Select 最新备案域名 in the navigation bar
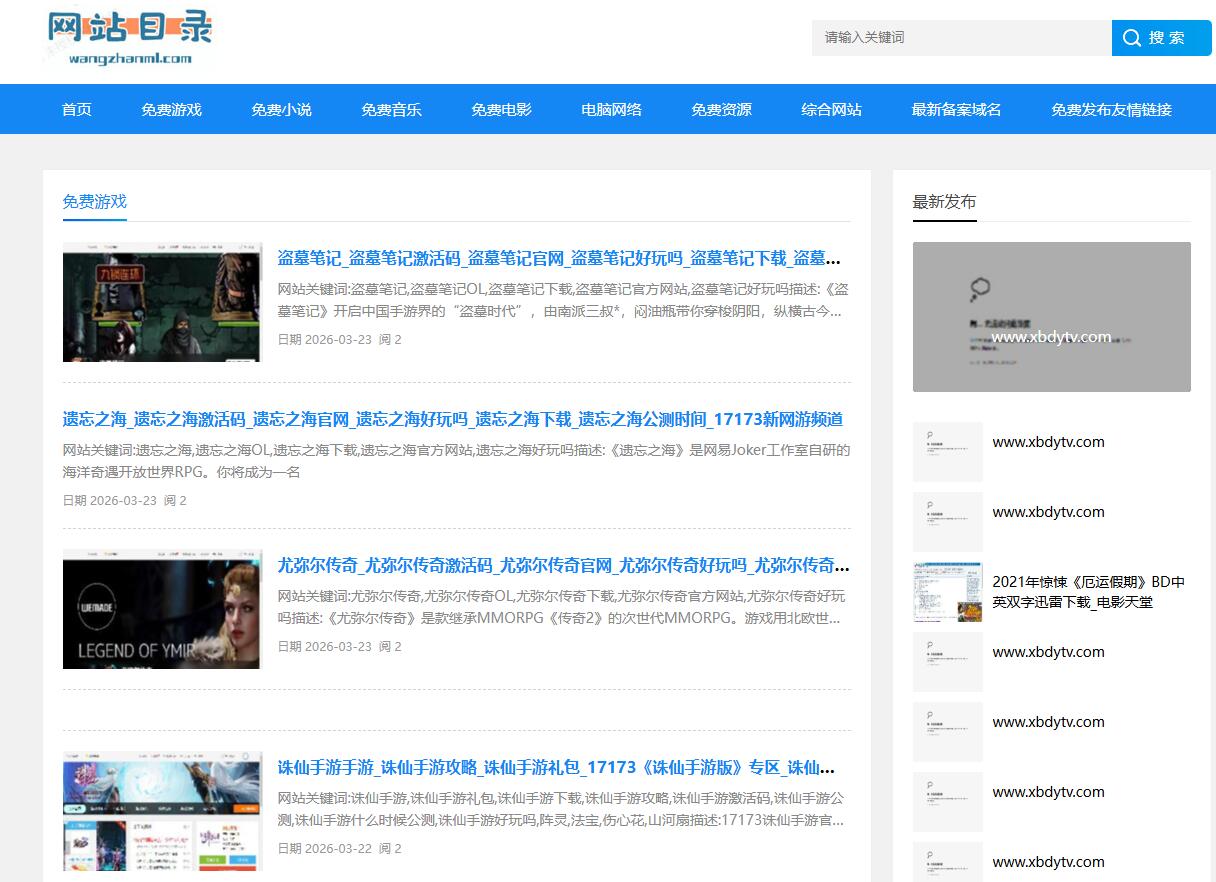Viewport: 1216px width, 882px height. (957, 110)
